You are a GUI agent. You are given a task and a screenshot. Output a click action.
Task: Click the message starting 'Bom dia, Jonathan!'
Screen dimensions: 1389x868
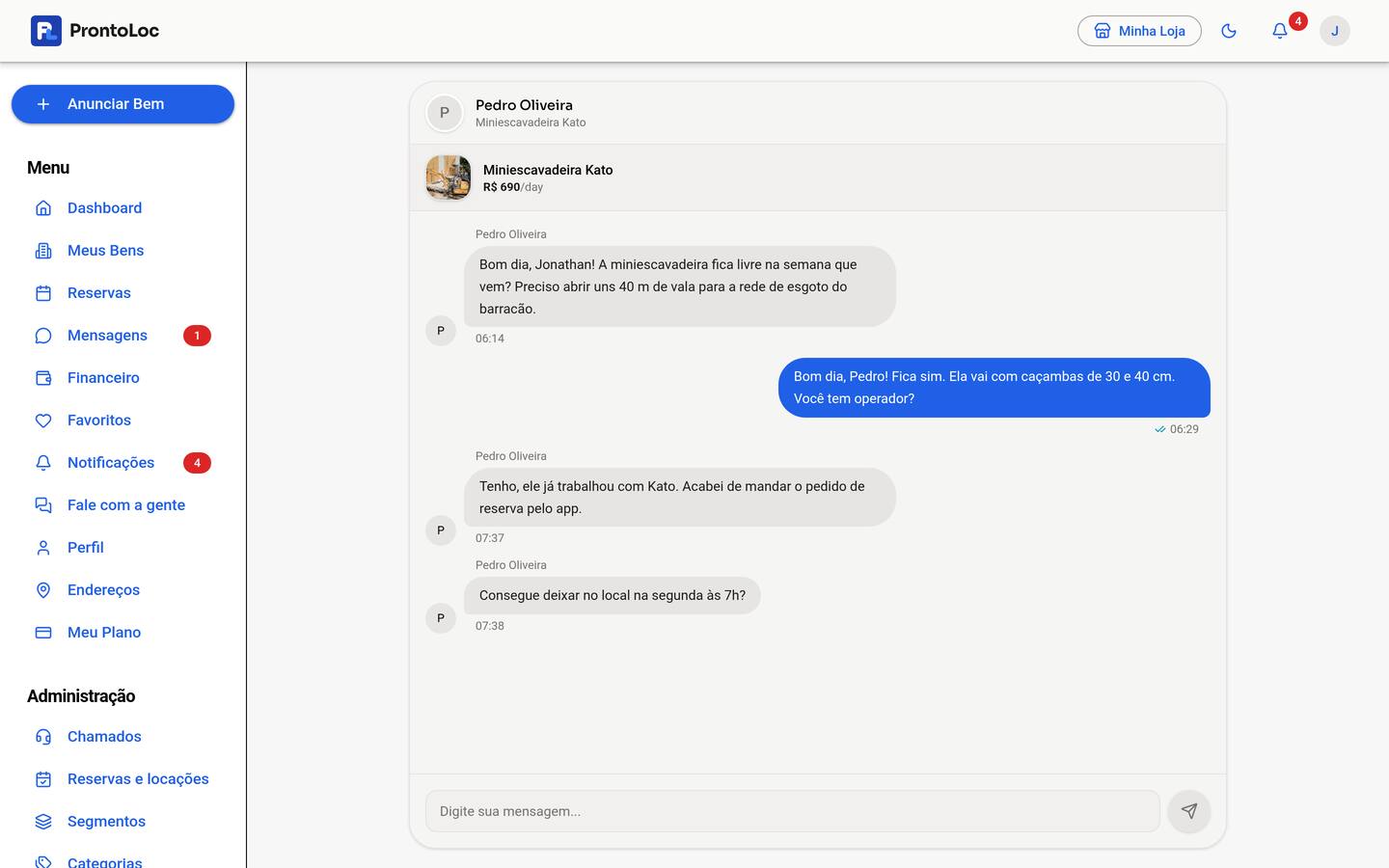(680, 286)
